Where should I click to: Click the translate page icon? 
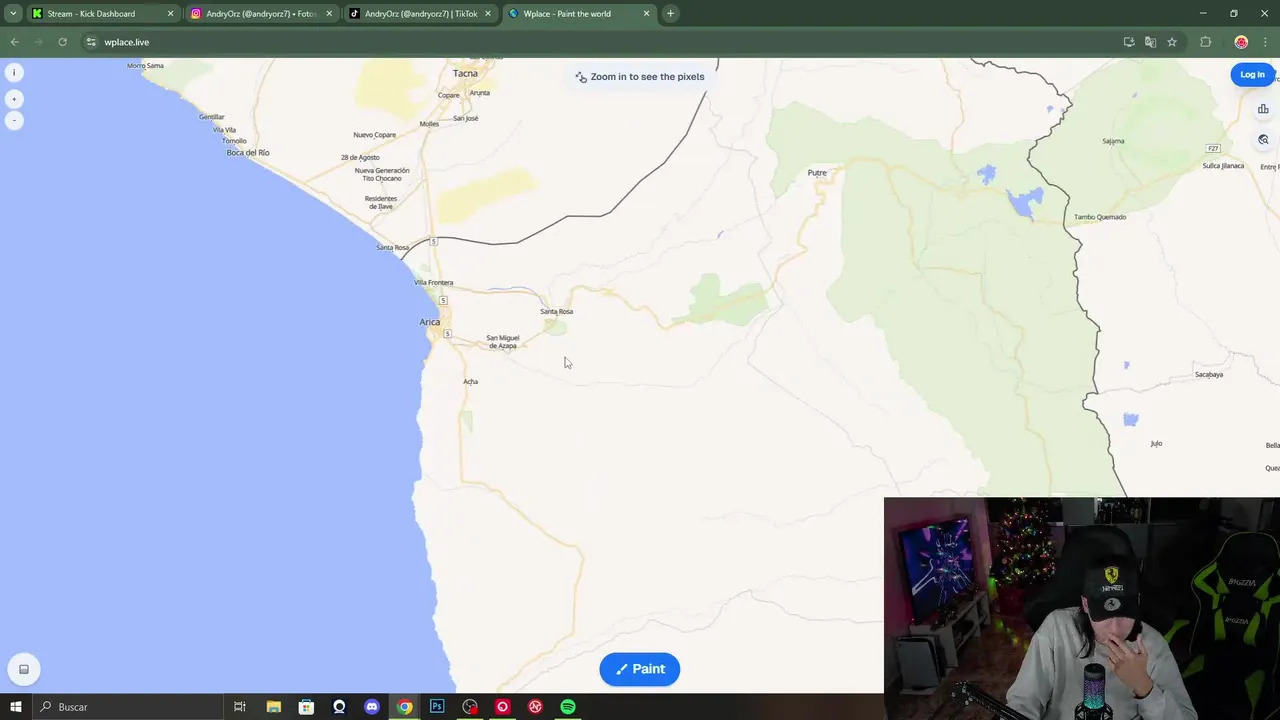[1150, 42]
